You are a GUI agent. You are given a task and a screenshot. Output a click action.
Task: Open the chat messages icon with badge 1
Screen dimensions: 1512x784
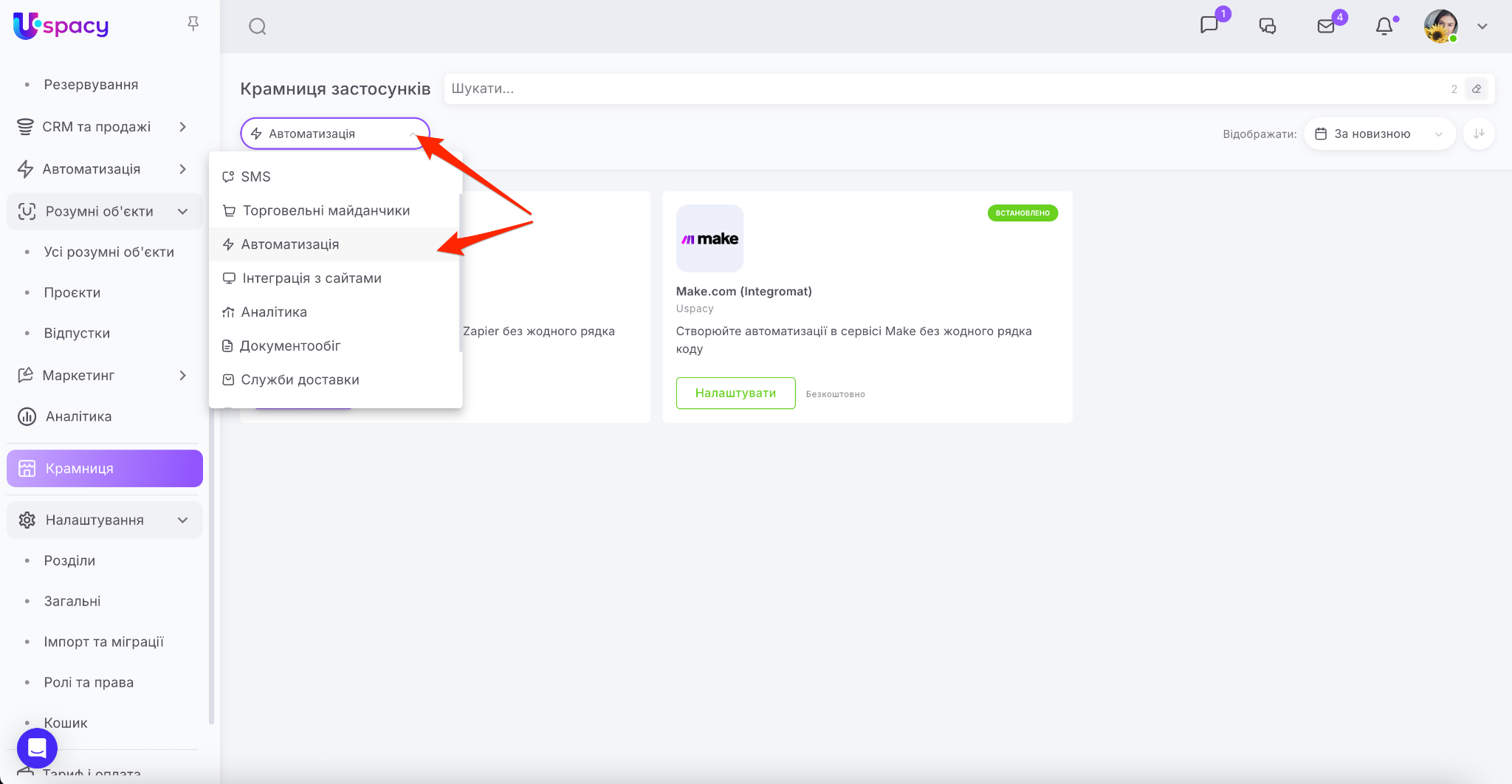point(1209,26)
